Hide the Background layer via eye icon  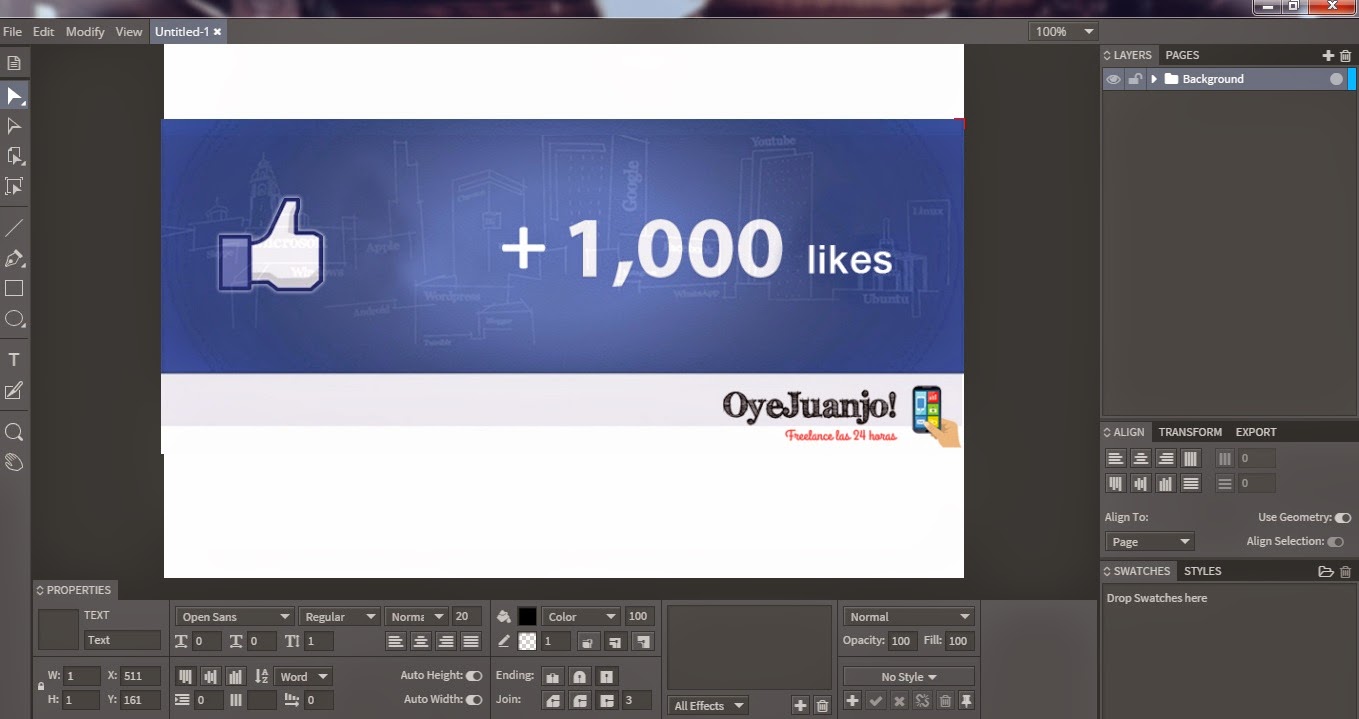click(1113, 79)
